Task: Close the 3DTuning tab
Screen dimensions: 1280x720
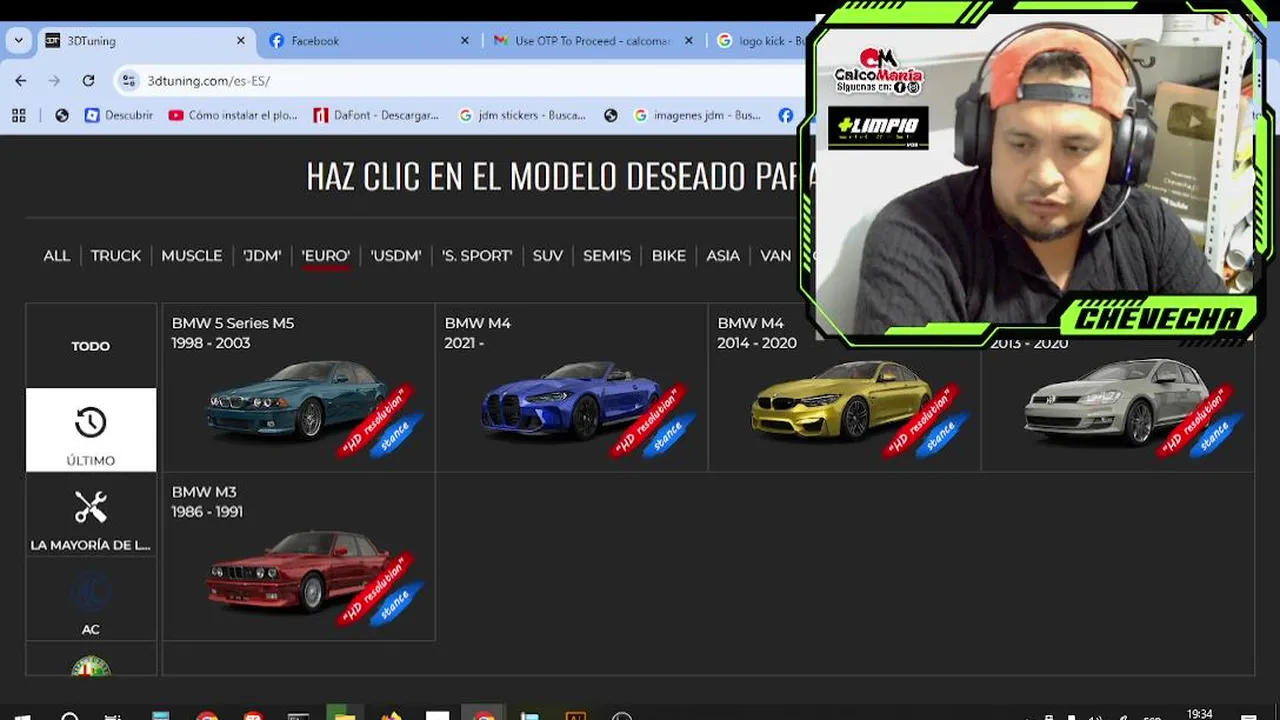Action: 240,41
